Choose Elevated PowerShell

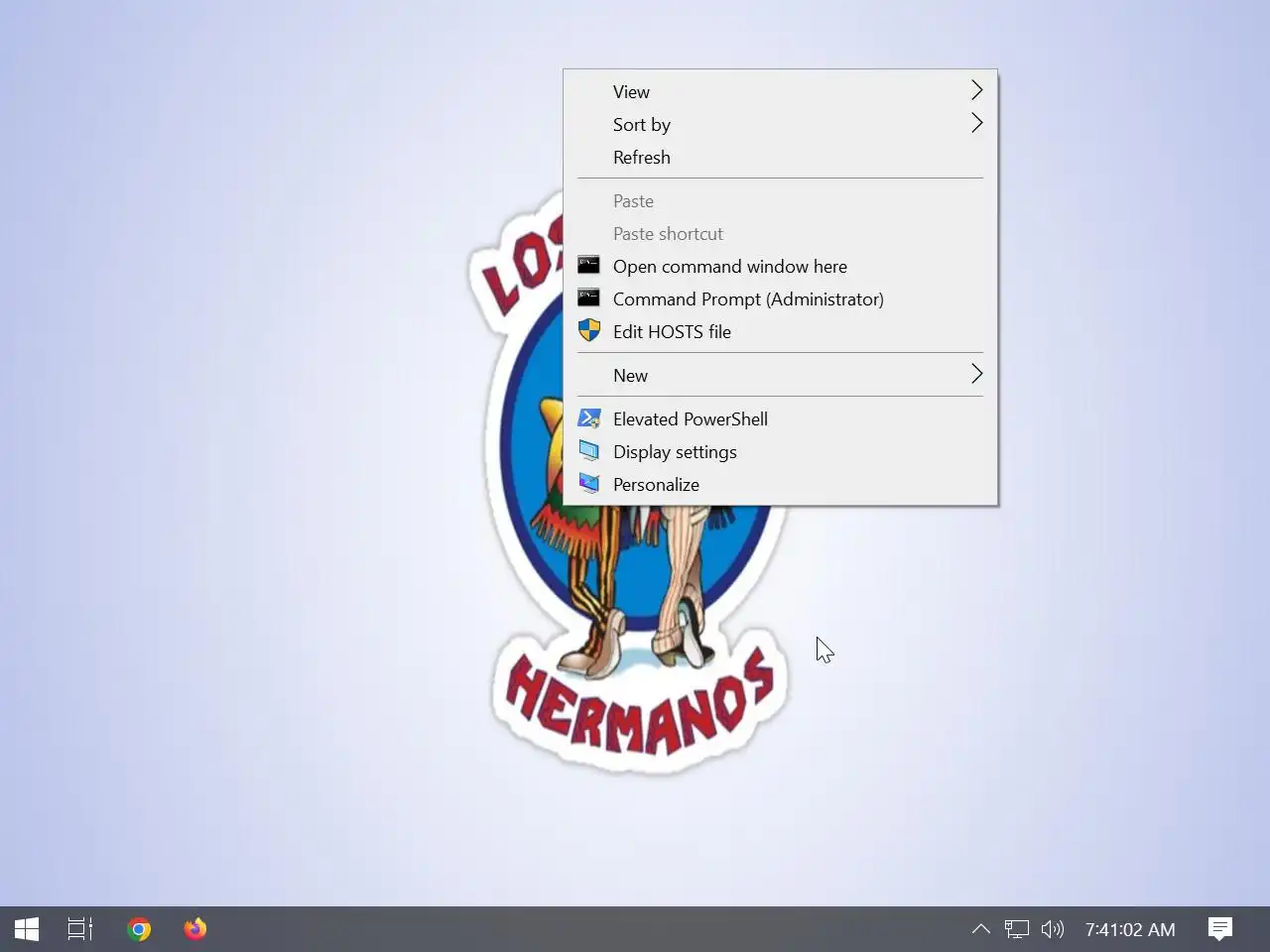click(x=780, y=418)
